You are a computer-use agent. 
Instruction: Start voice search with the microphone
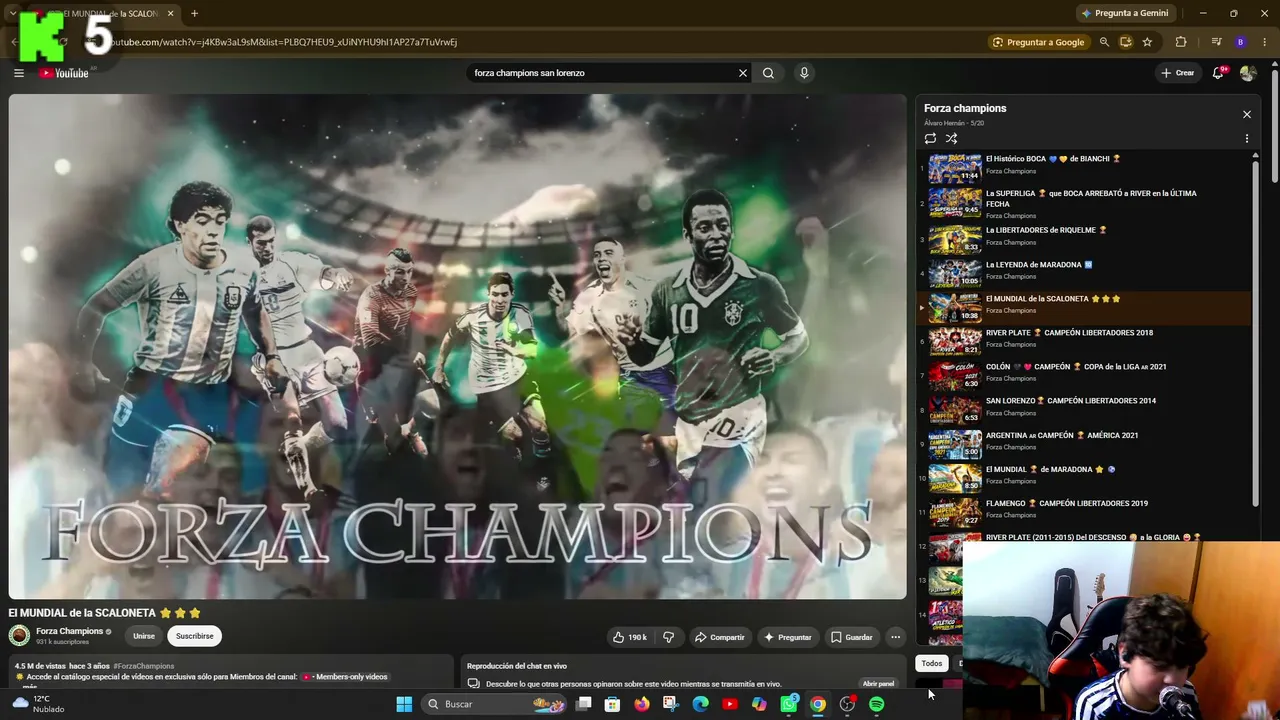[804, 73]
